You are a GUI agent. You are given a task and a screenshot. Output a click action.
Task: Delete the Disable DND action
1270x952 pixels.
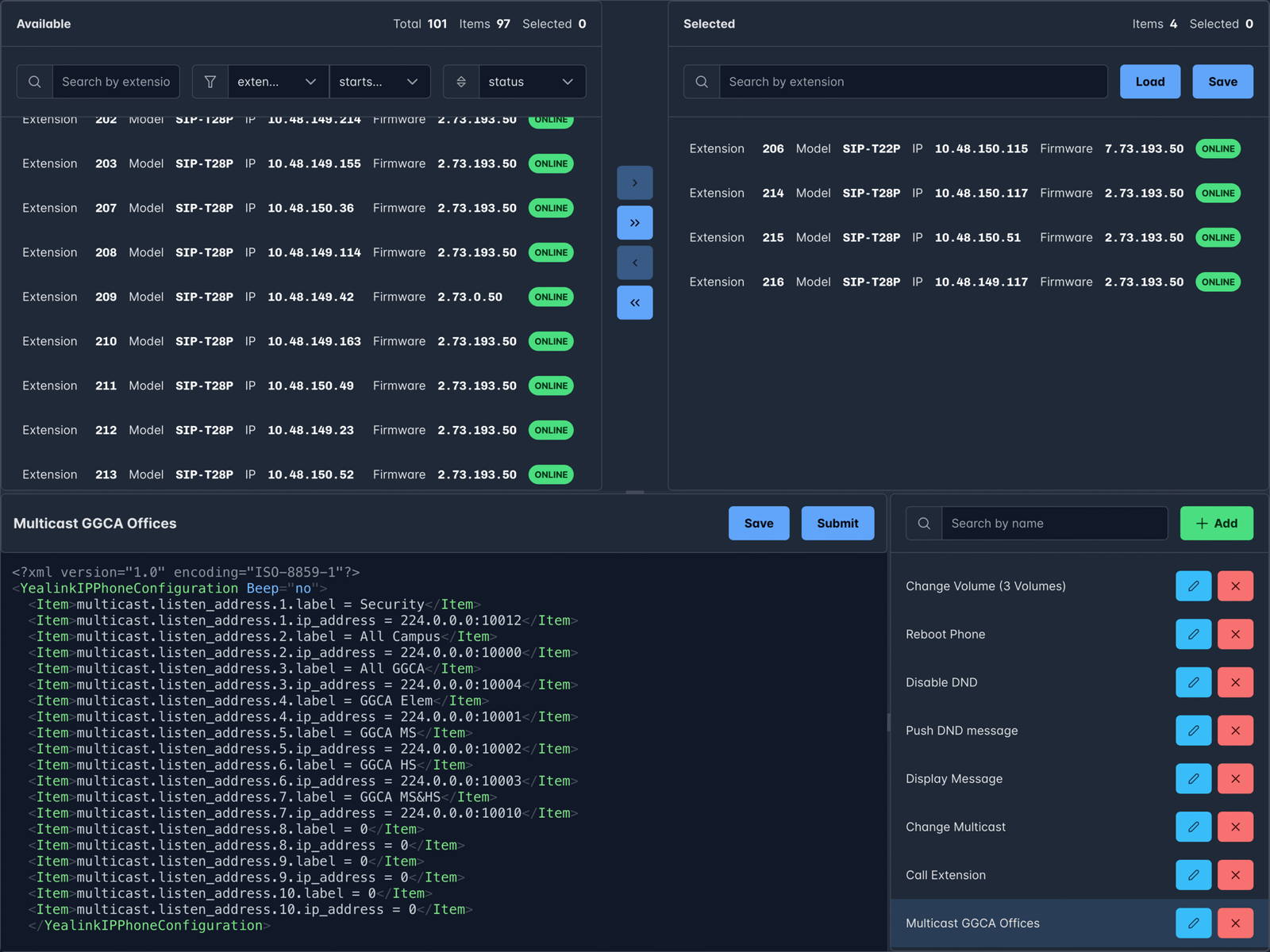[1235, 682]
